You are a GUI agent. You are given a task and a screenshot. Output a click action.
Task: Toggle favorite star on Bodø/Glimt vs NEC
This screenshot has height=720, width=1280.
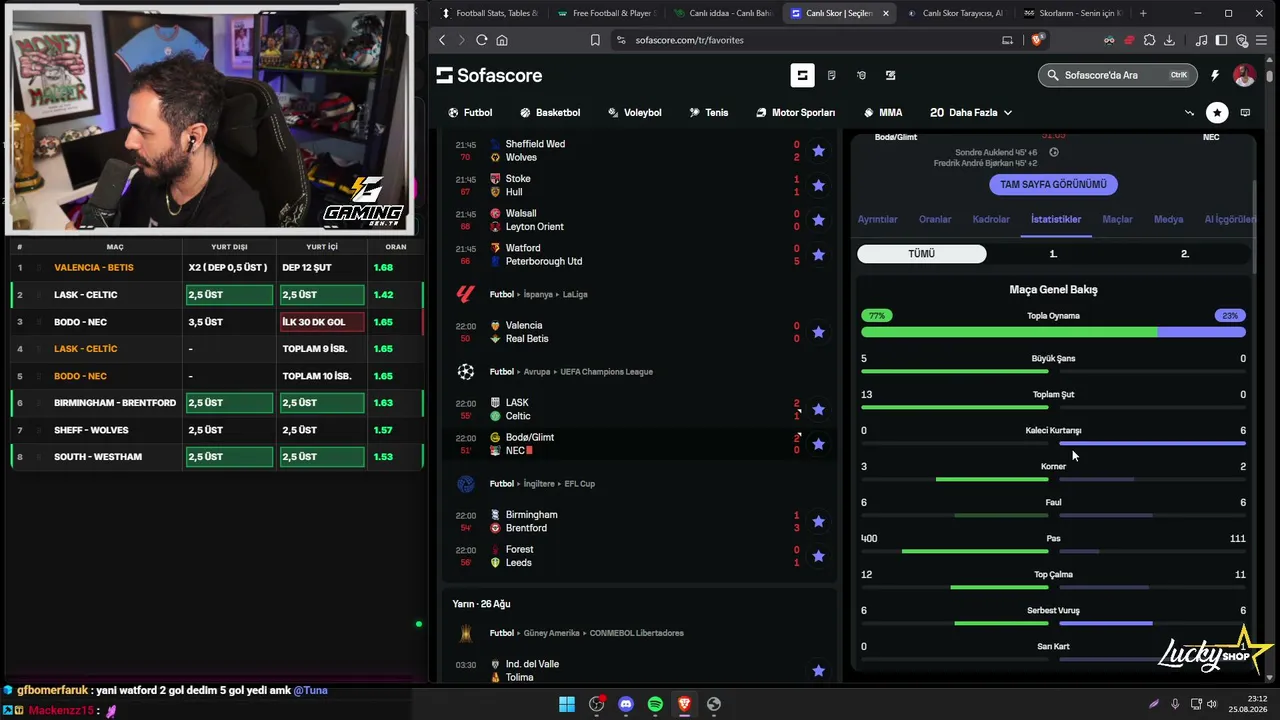click(x=818, y=444)
